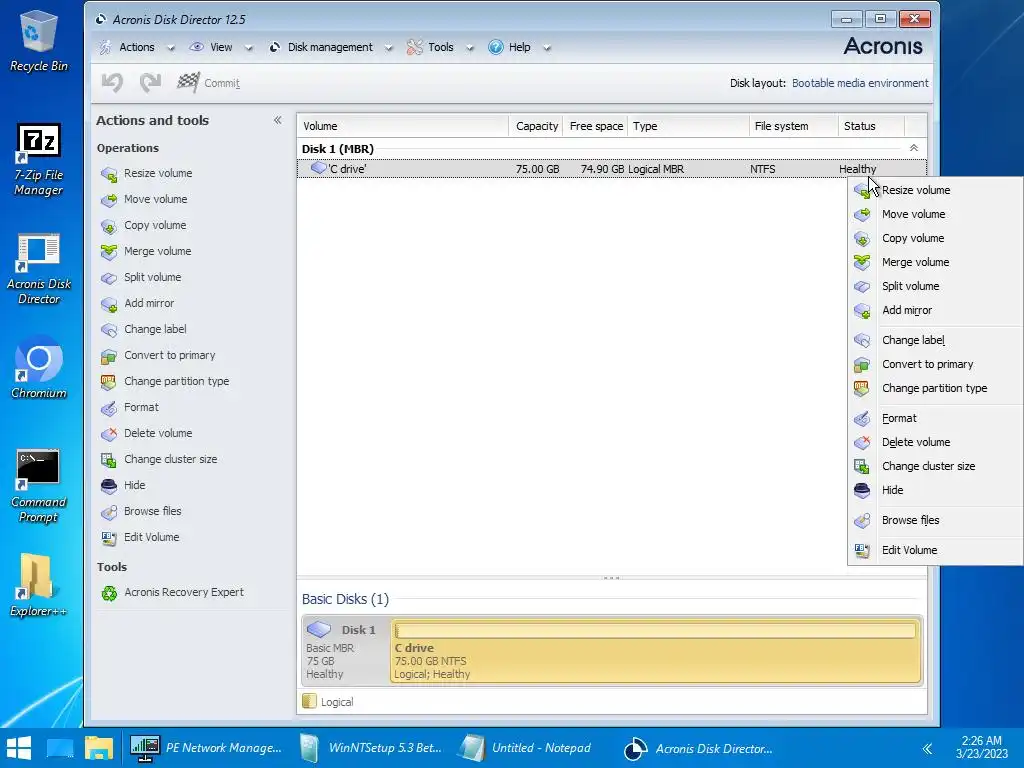Click Change label icon in the Operations sidebar

[x=109, y=330]
